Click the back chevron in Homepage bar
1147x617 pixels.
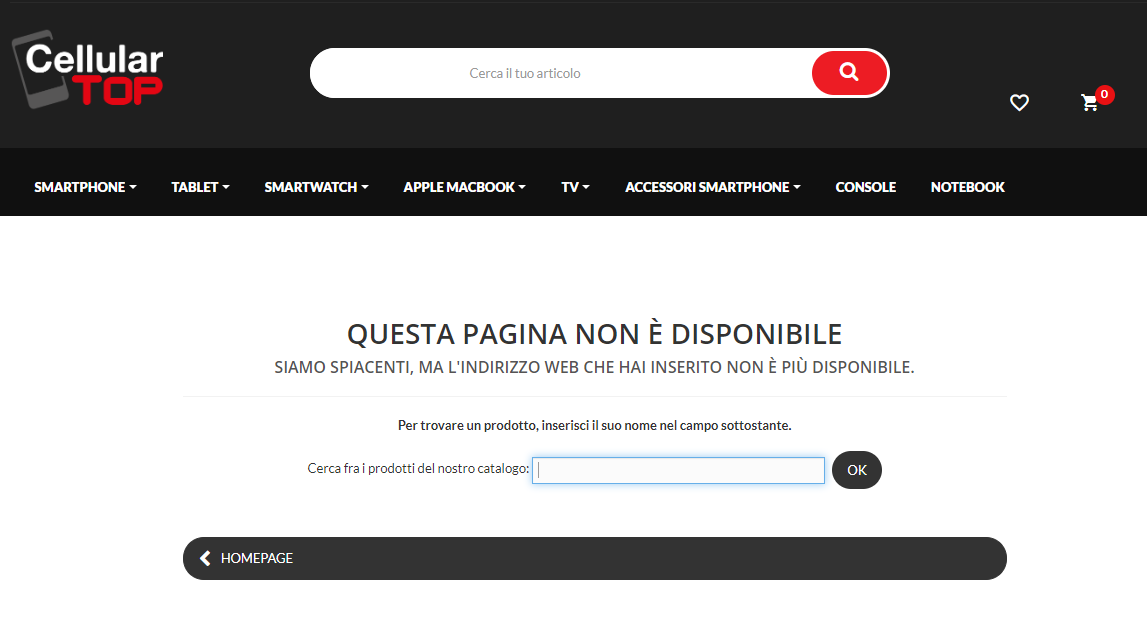(206, 558)
